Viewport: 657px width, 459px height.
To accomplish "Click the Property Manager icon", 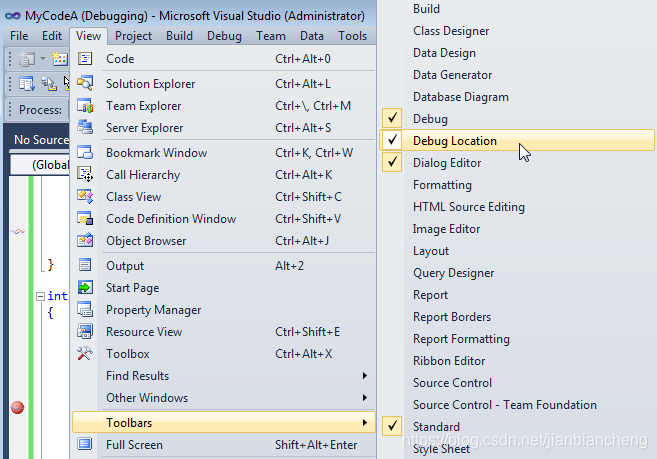I will click(x=85, y=310).
